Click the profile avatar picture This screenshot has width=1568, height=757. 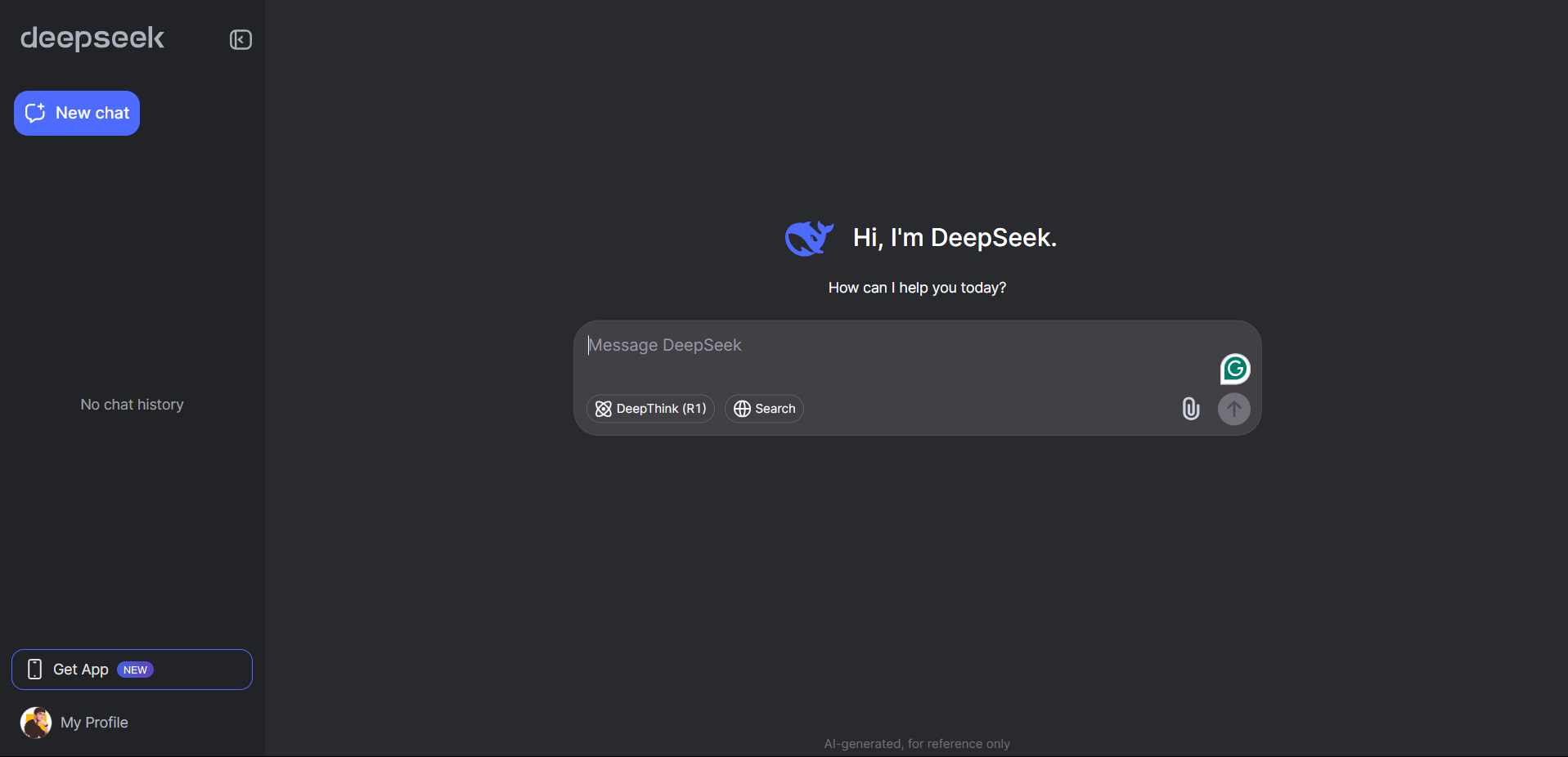click(x=34, y=723)
